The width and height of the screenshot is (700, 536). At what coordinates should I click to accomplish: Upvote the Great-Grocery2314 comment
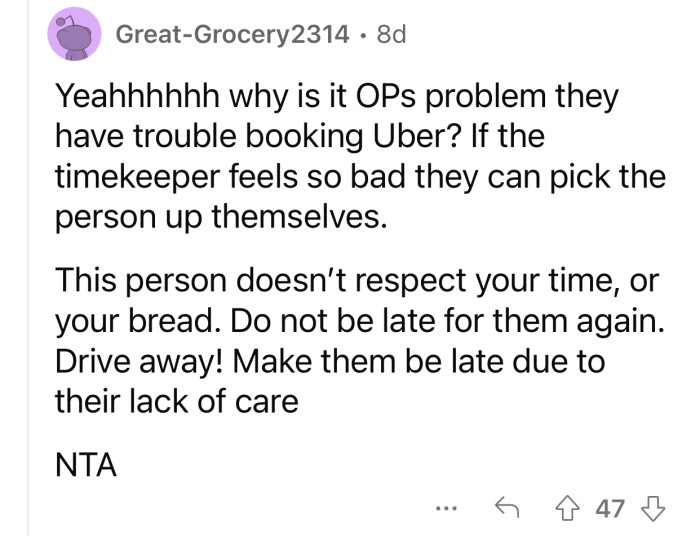pyautogui.click(x=573, y=508)
